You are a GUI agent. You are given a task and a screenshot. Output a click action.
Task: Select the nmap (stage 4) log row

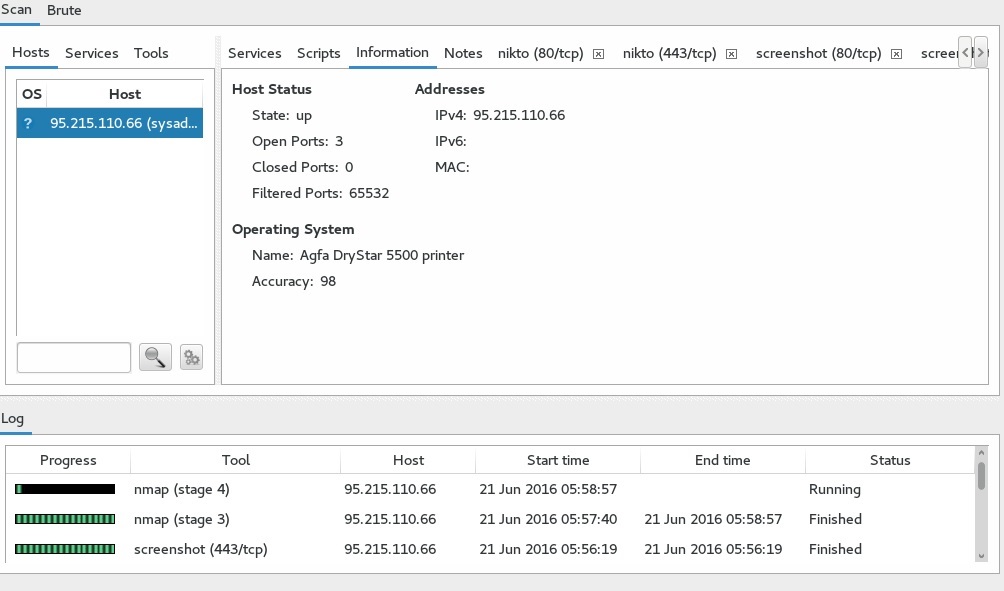click(490, 489)
